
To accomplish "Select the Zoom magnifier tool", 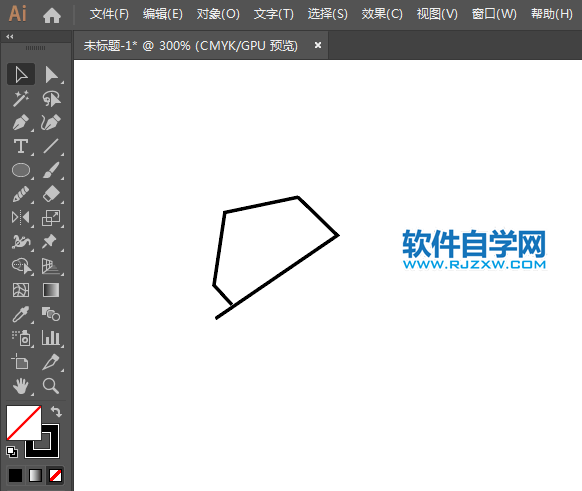I will pyautogui.click(x=52, y=386).
